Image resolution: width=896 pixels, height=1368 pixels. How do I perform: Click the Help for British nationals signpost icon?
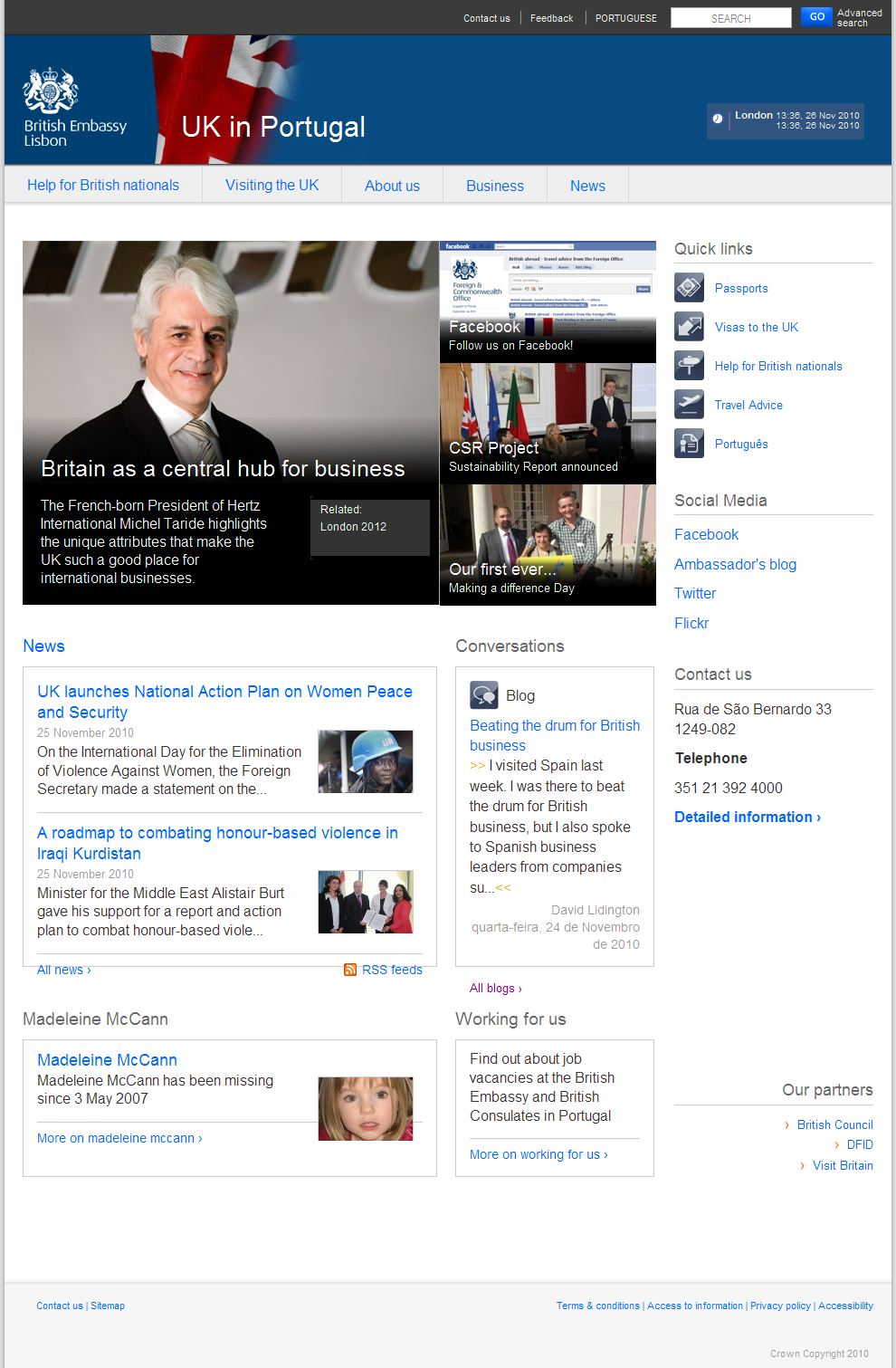[689, 366]
